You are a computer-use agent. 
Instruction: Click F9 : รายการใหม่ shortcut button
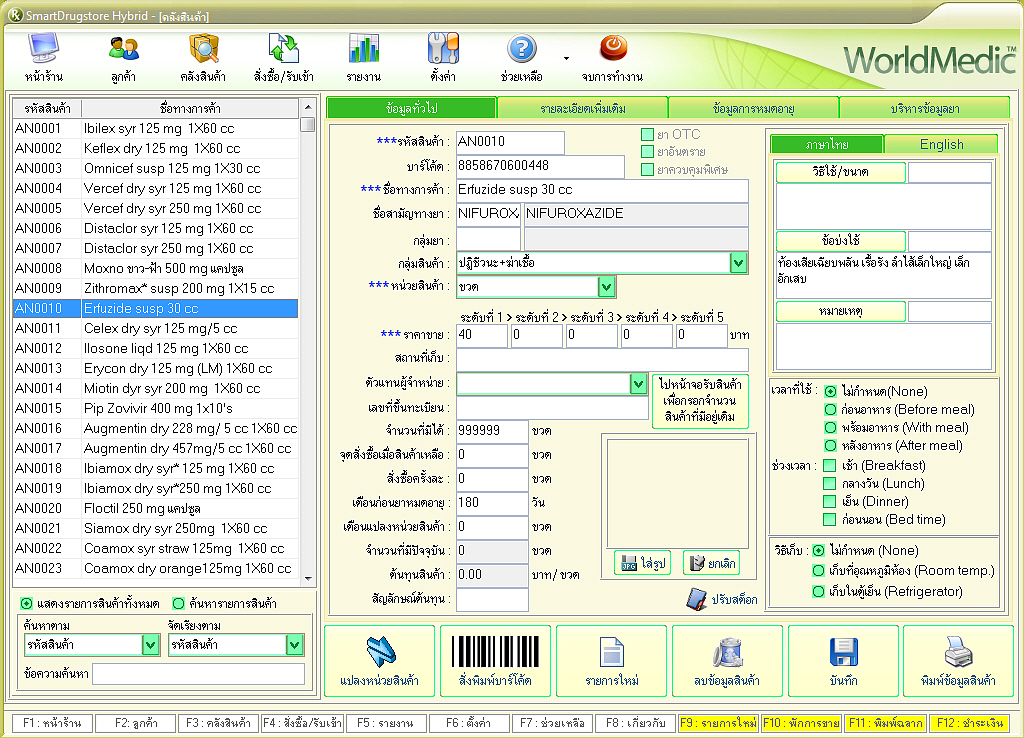pos(718,723)
